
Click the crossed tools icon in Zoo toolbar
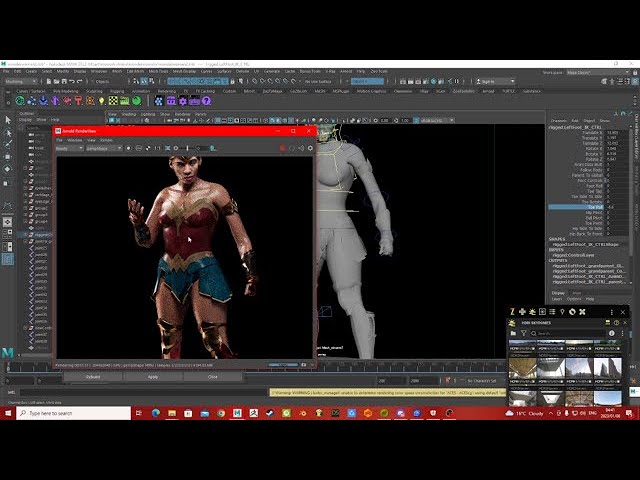[582, 312]
